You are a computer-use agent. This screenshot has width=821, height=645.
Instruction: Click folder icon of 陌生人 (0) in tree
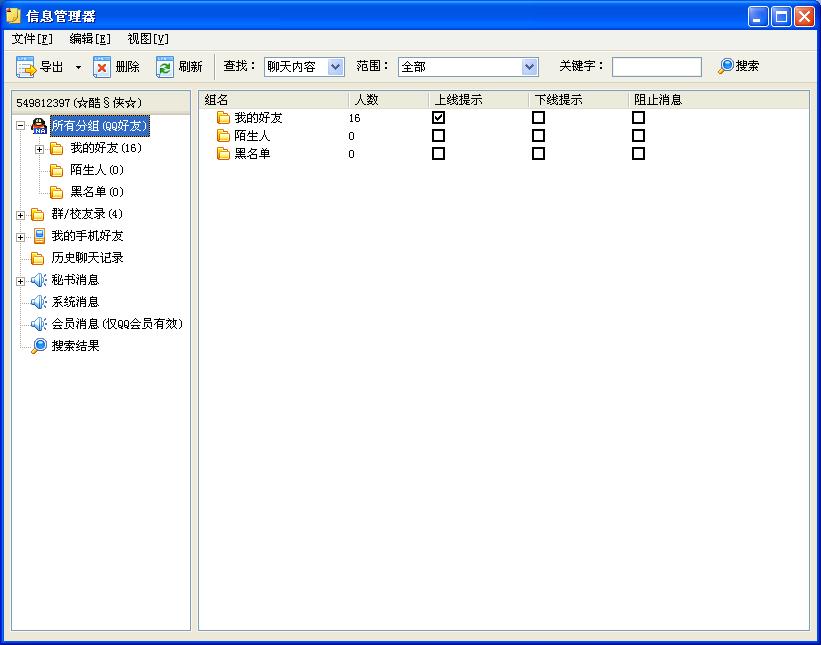pos(57,170)
